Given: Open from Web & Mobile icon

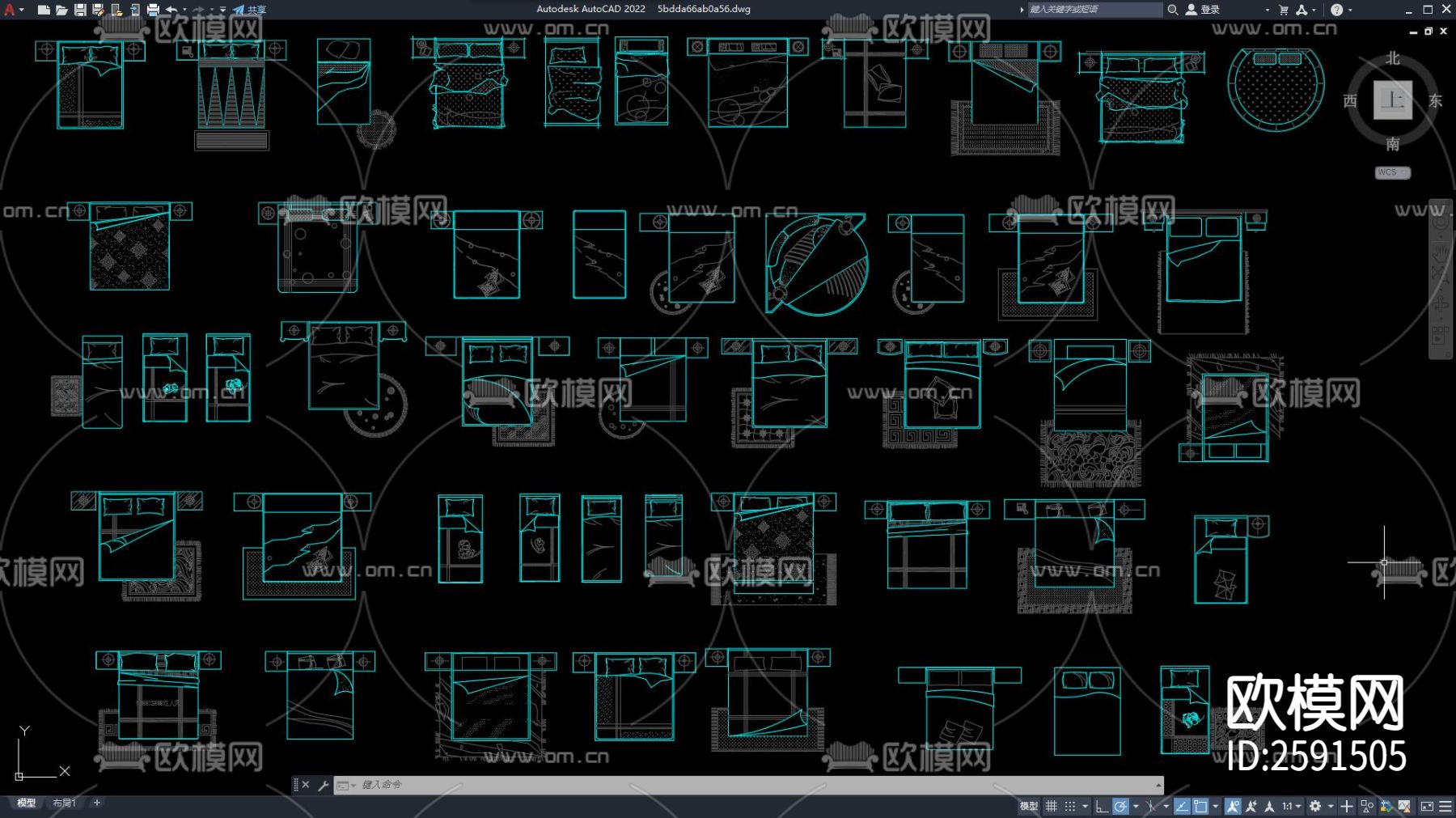Looking at the screenshot, I should click(x=116, y=10).
